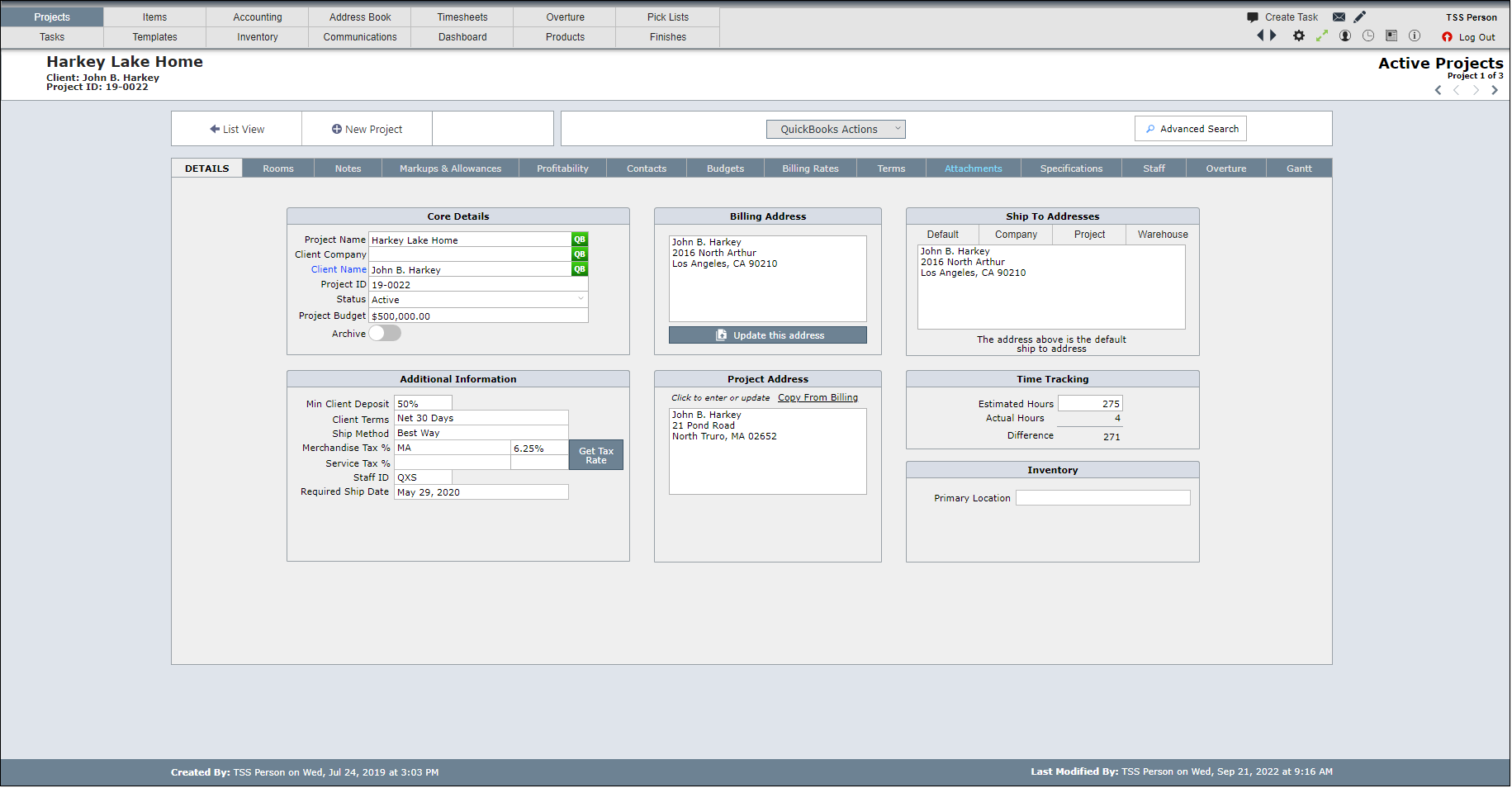This screenshot has height=788, width=1512.
Task: Click the Staff ID field QXS
Action: point(424,477)
